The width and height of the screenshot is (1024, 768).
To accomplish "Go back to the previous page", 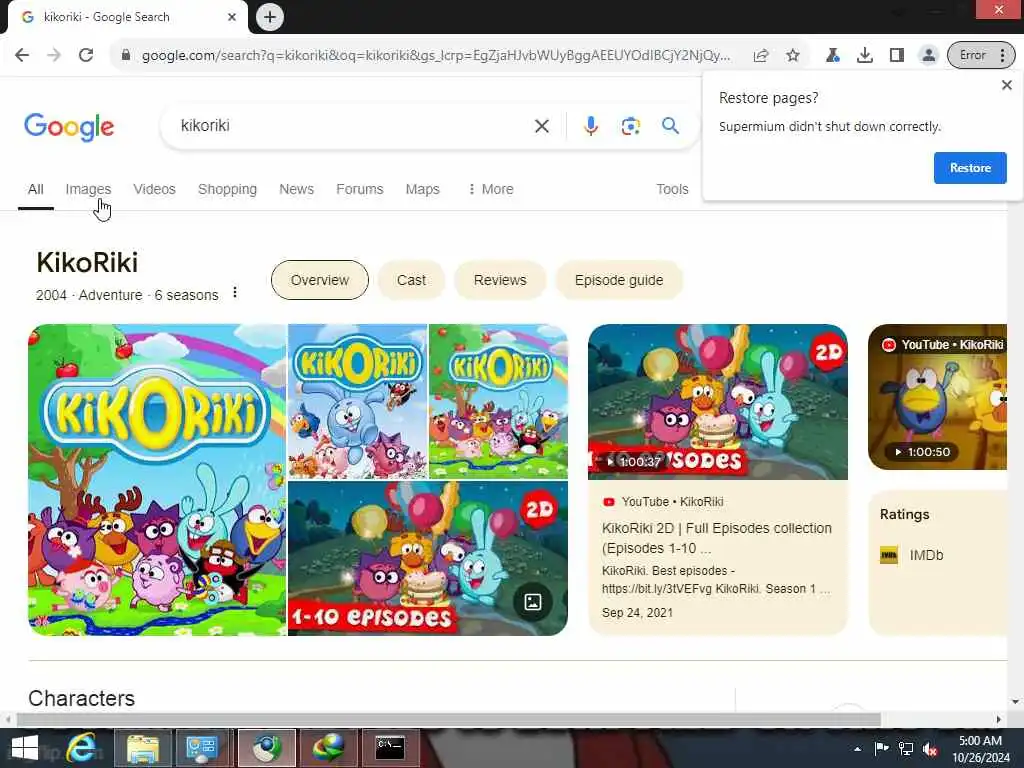I will pos(22,55).
